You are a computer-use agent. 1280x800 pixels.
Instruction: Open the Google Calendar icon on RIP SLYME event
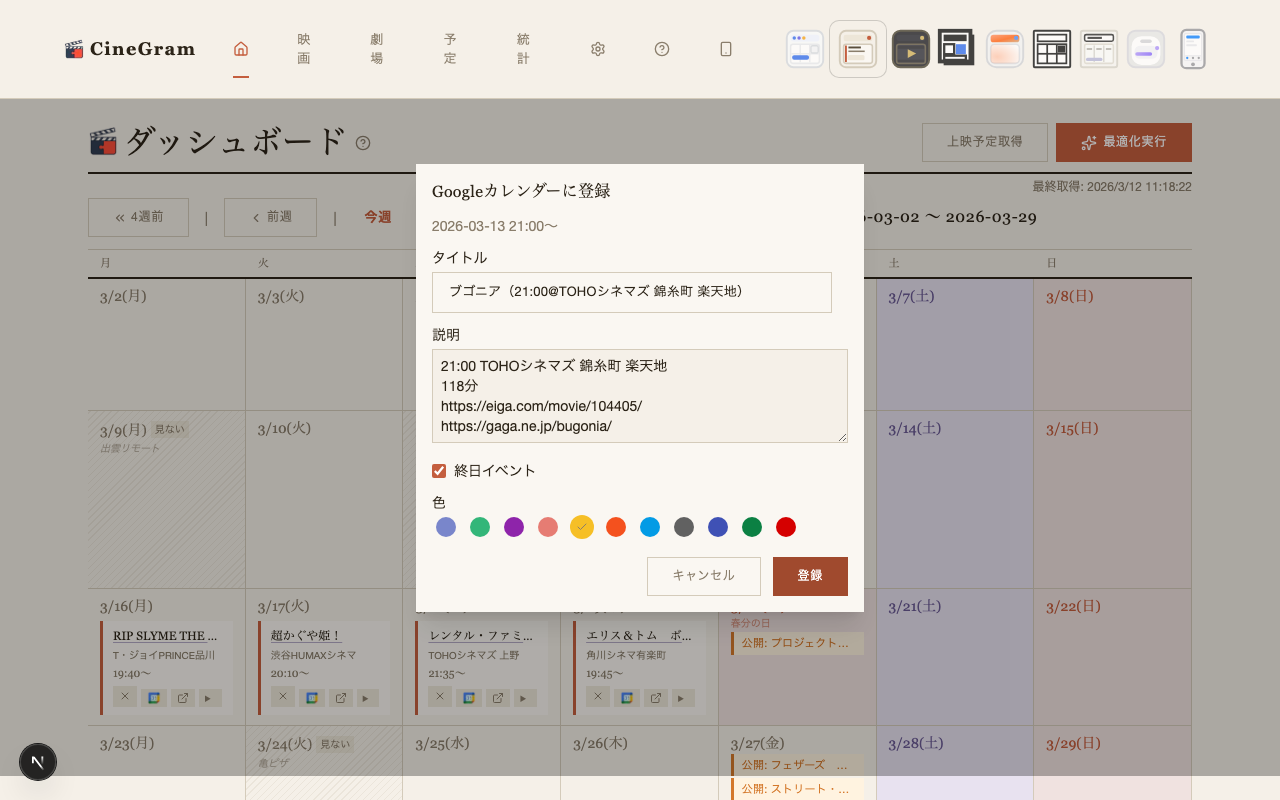[x=153, y=697]
